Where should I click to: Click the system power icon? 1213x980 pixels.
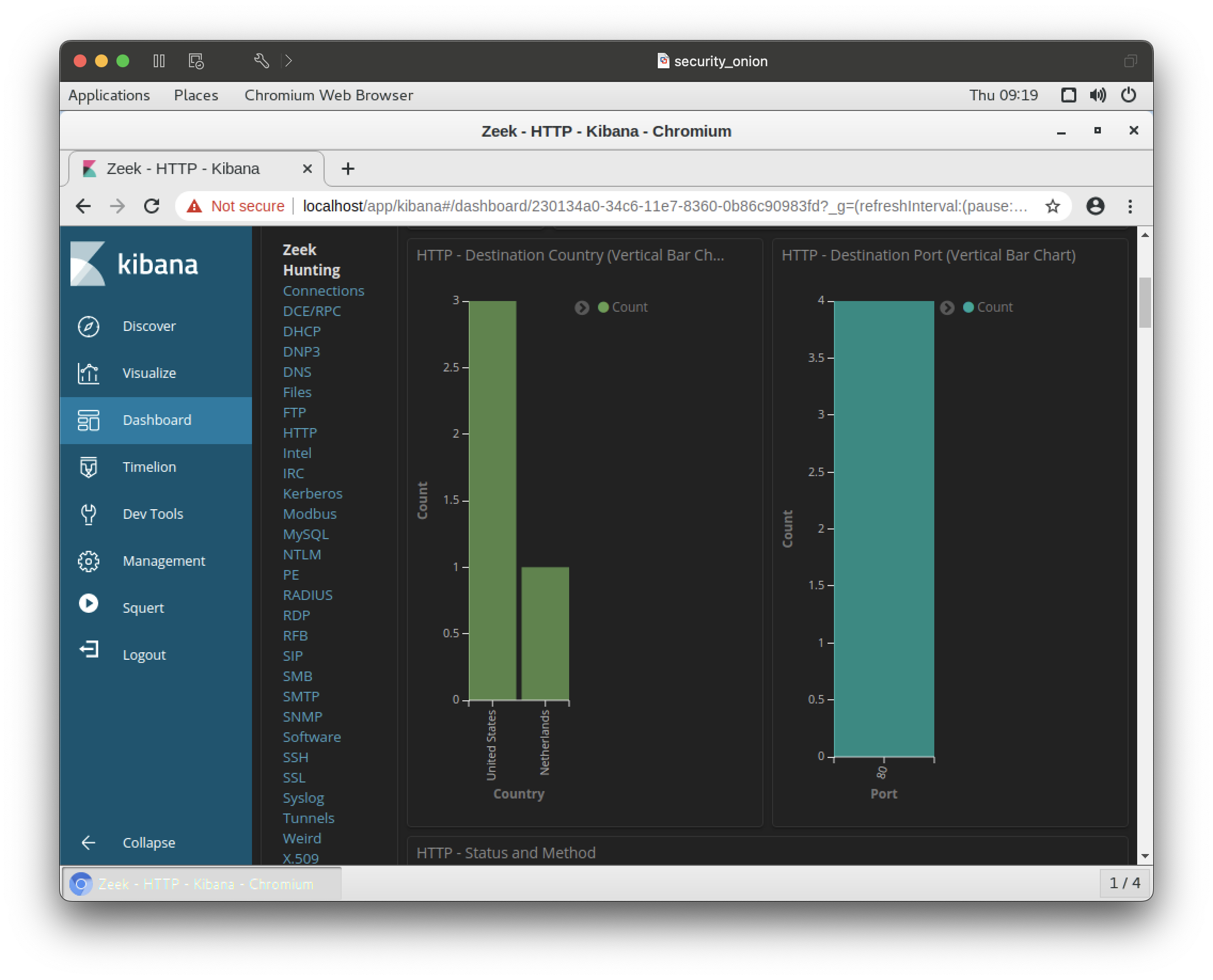[1128, 95]
